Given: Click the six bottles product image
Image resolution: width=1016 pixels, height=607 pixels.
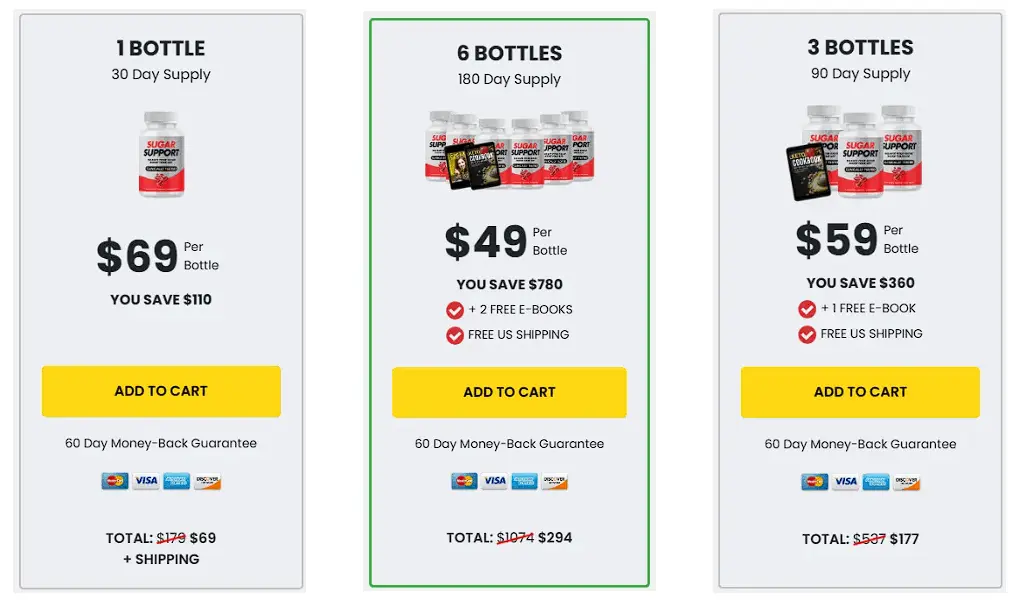Looking at the screenshot, I should [509, 150].
